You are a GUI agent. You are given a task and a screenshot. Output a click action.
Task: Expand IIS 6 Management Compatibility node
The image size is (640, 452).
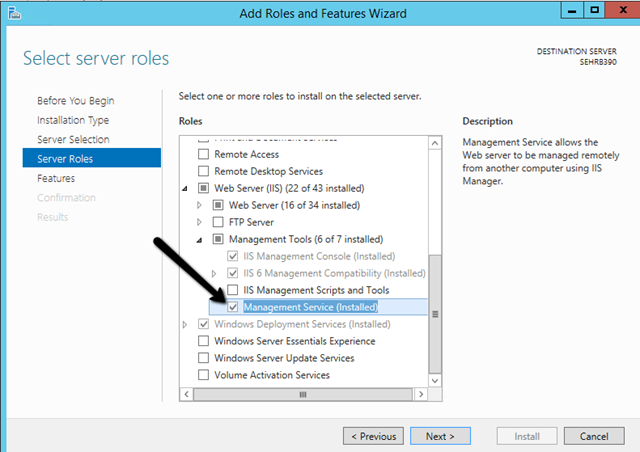pos(214,273)
